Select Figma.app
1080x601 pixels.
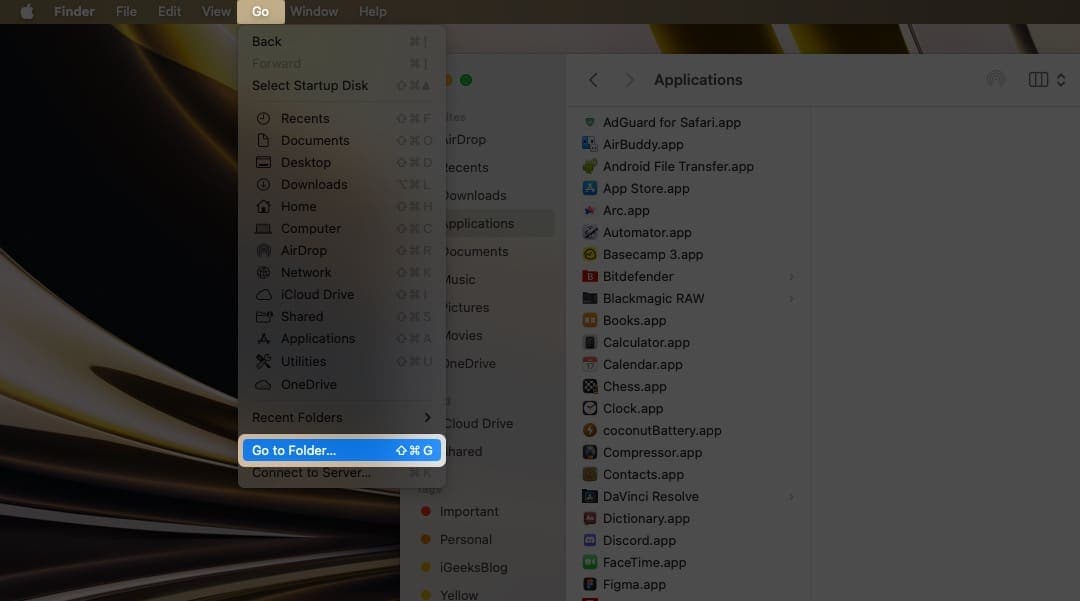pos(634,585)
